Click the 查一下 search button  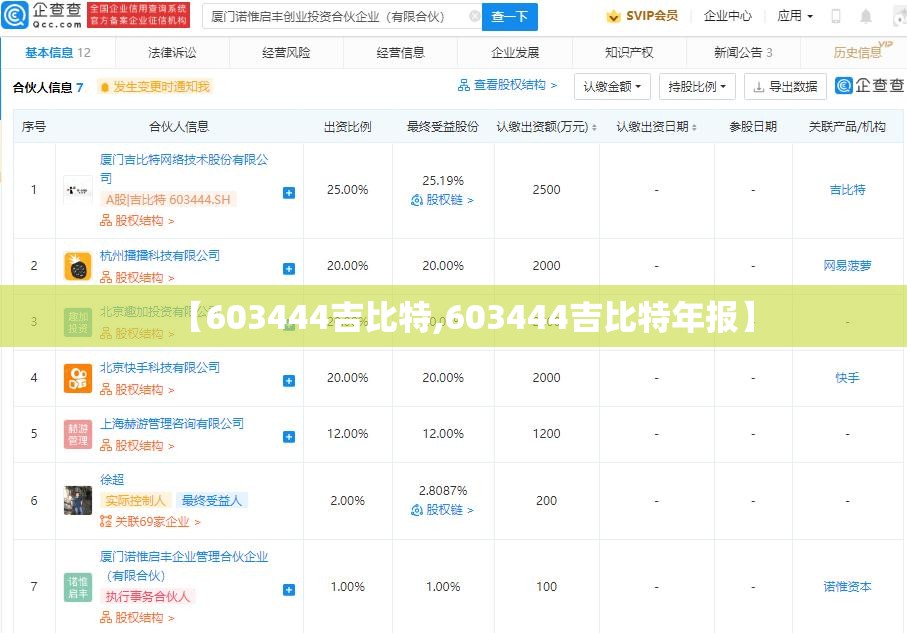pos(510,17)
